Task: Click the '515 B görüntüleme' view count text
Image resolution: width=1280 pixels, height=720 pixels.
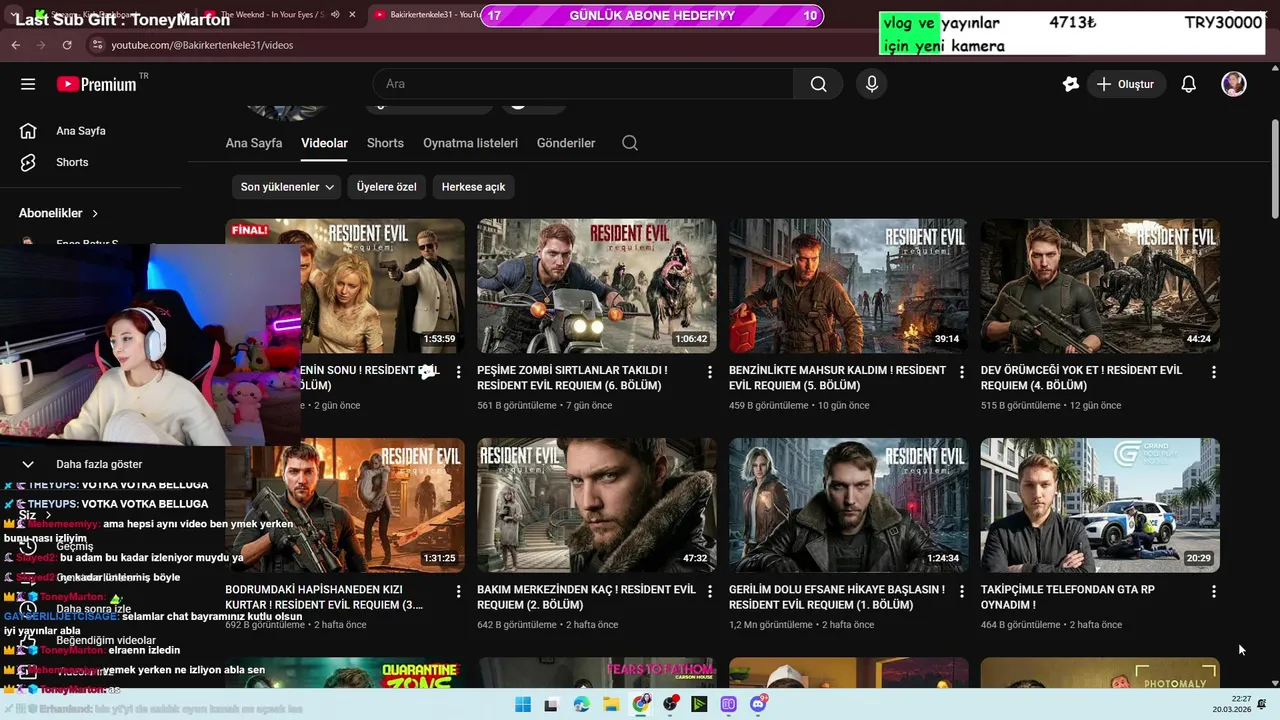Action: (1020, 406)
